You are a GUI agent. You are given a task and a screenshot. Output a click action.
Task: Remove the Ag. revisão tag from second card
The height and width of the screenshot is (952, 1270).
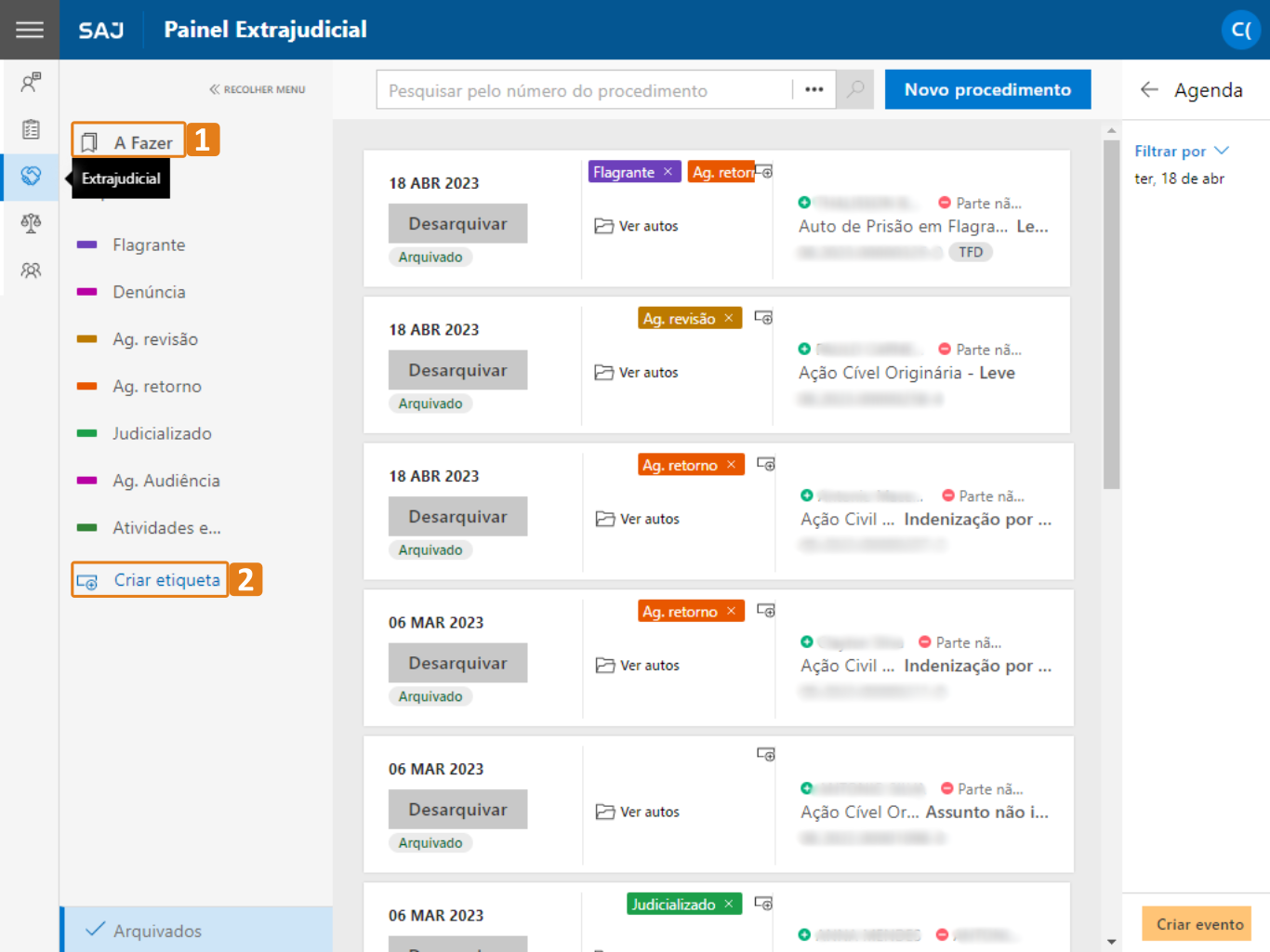[x=729, y=318]
